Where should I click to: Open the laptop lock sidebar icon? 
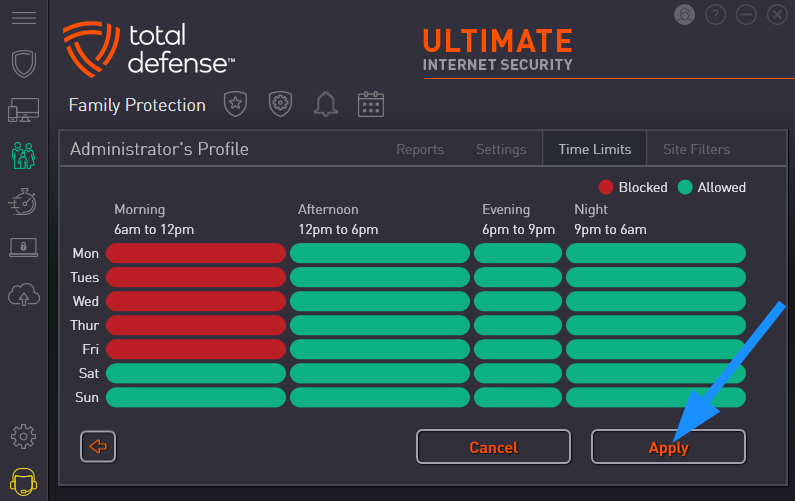[x=23, y=247]
